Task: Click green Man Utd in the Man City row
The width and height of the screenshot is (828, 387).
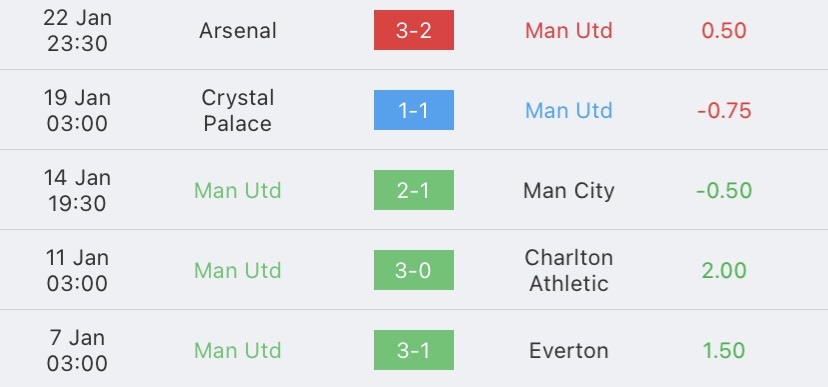Action: pyautogui.click(x=238, y=191)
